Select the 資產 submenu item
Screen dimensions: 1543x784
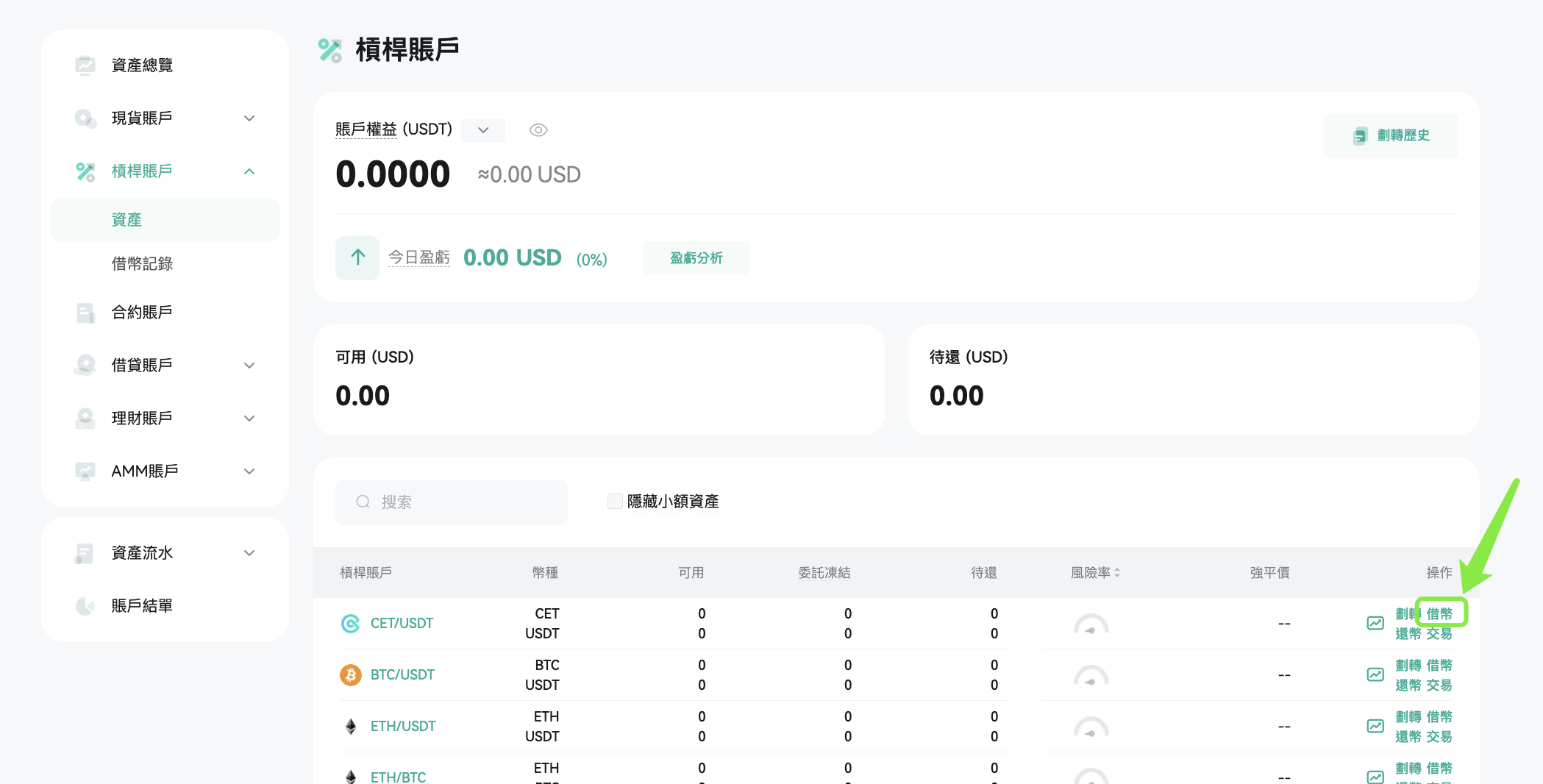(x=126, y=219)
